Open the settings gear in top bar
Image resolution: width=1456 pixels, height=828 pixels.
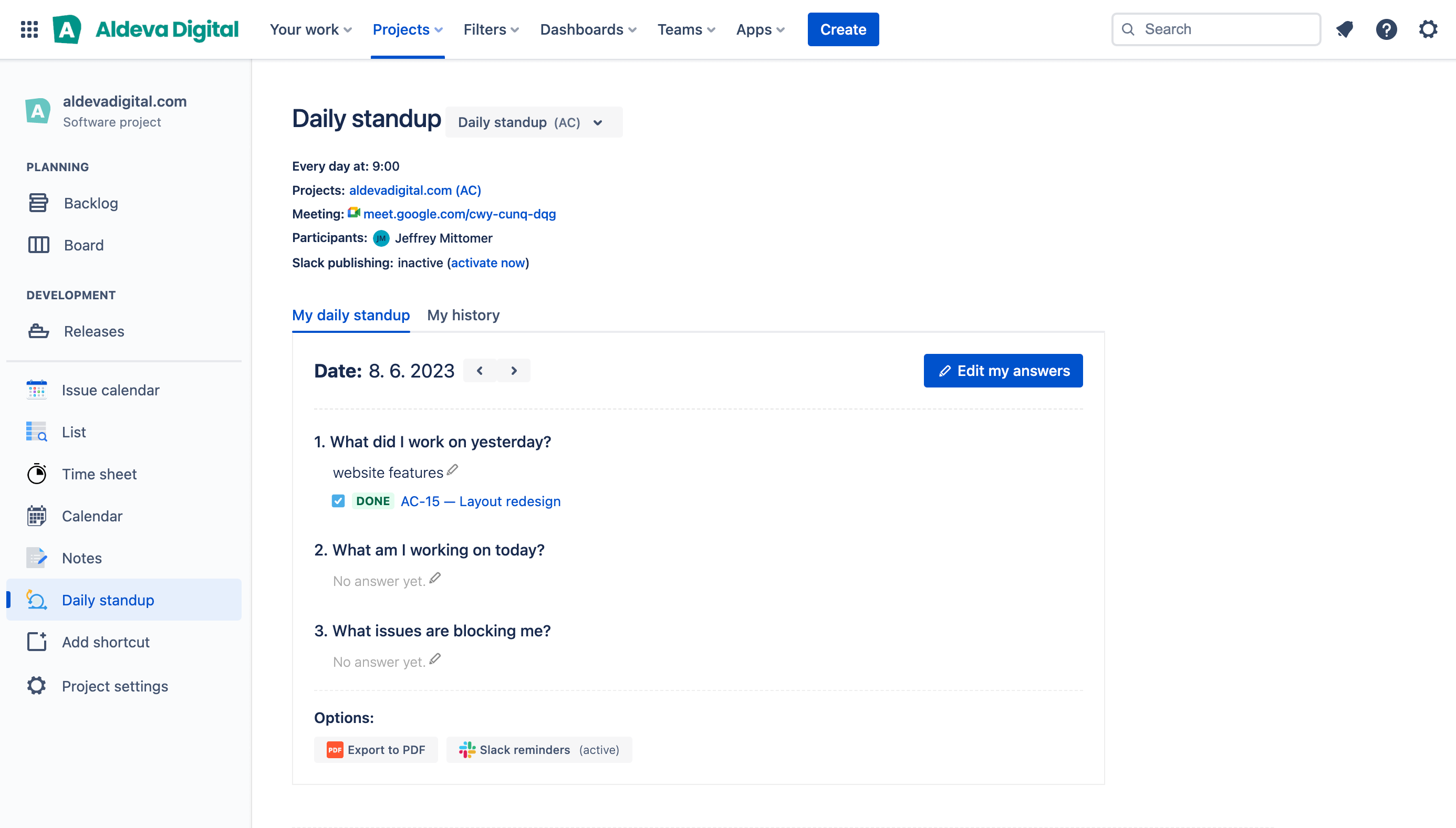(x=1428, y=29)
